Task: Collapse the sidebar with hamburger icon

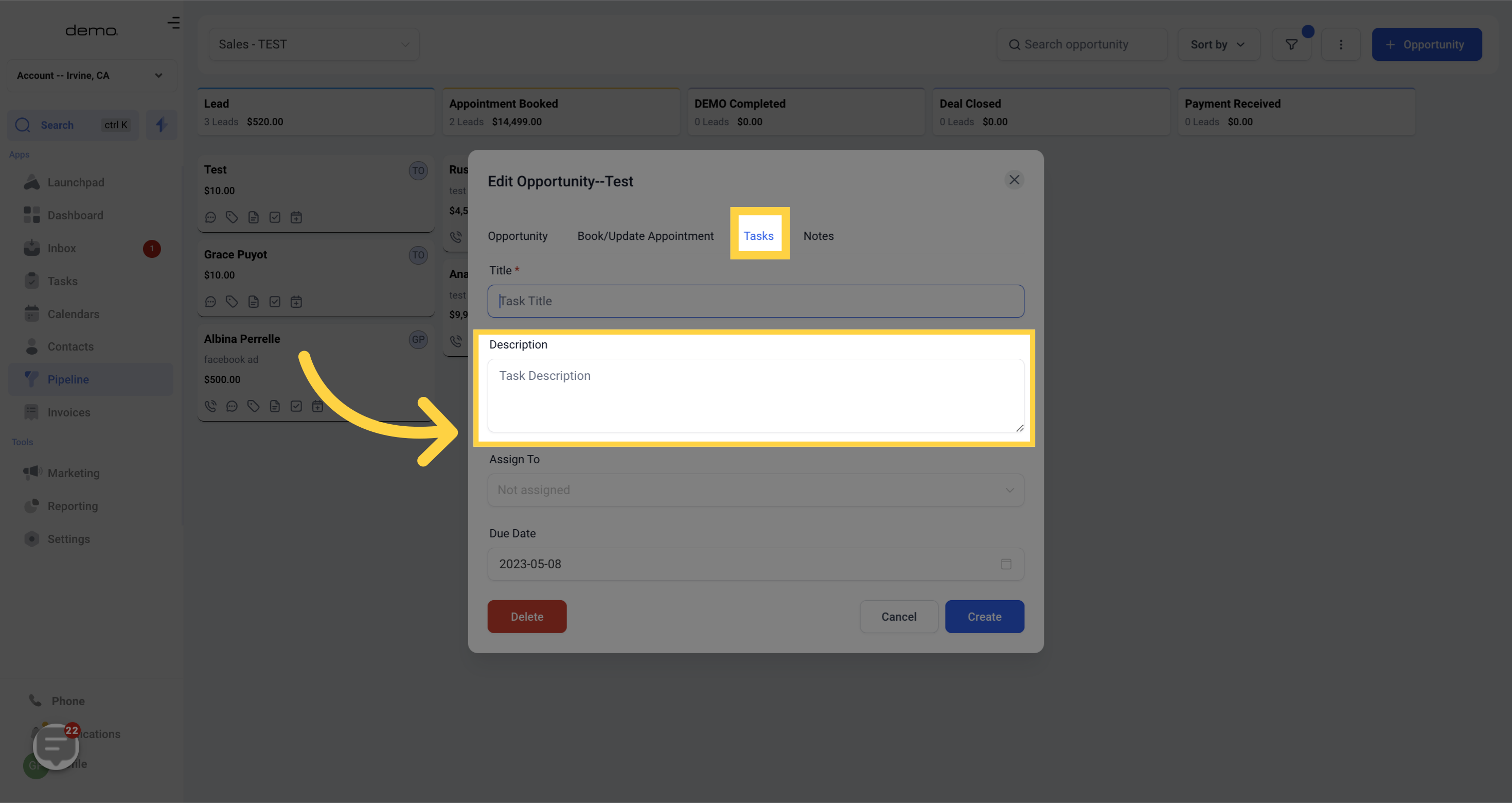Action: click(173, 23)
